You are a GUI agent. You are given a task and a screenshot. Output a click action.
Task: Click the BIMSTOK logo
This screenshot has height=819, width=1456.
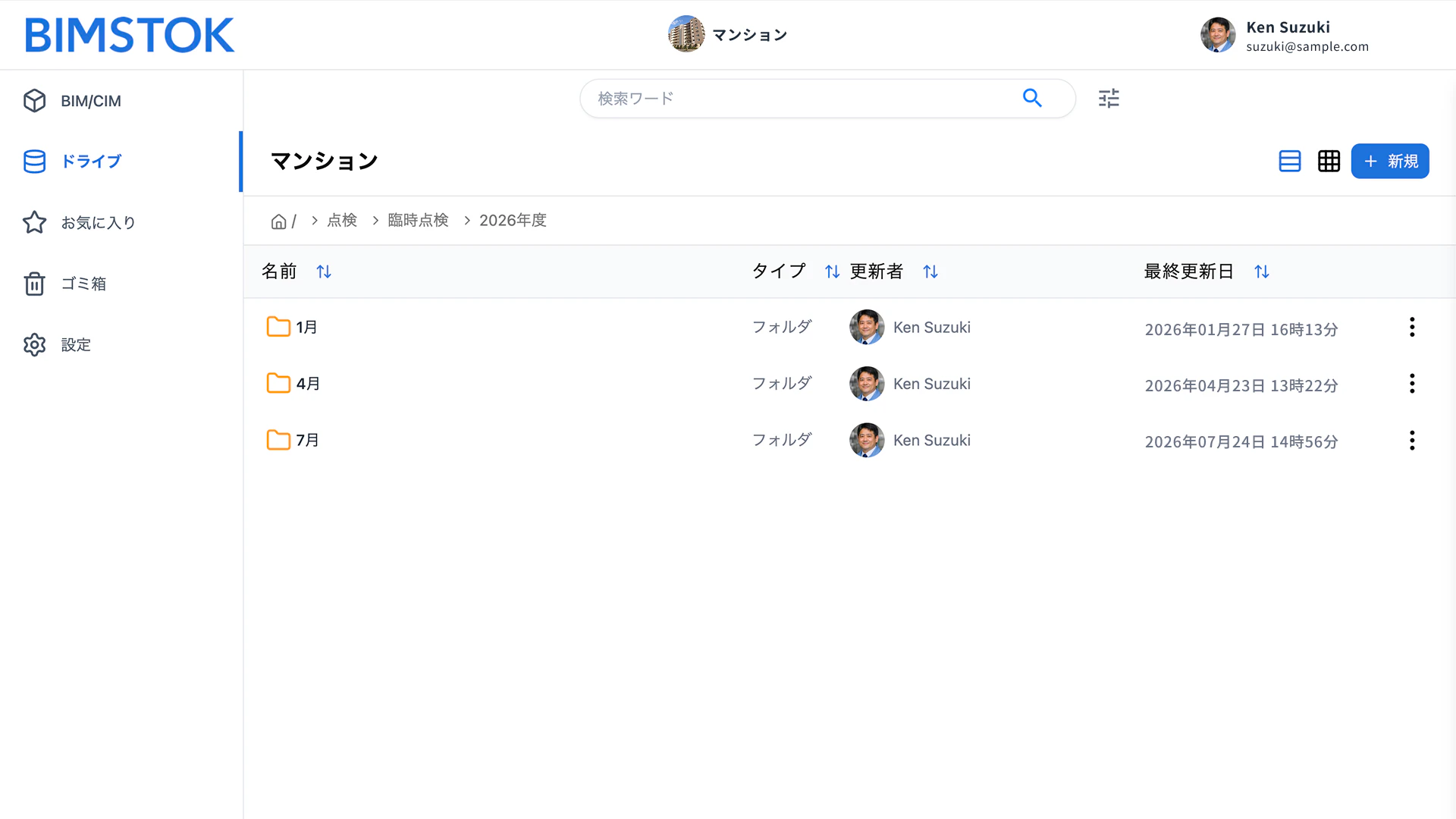pos(130,35)
